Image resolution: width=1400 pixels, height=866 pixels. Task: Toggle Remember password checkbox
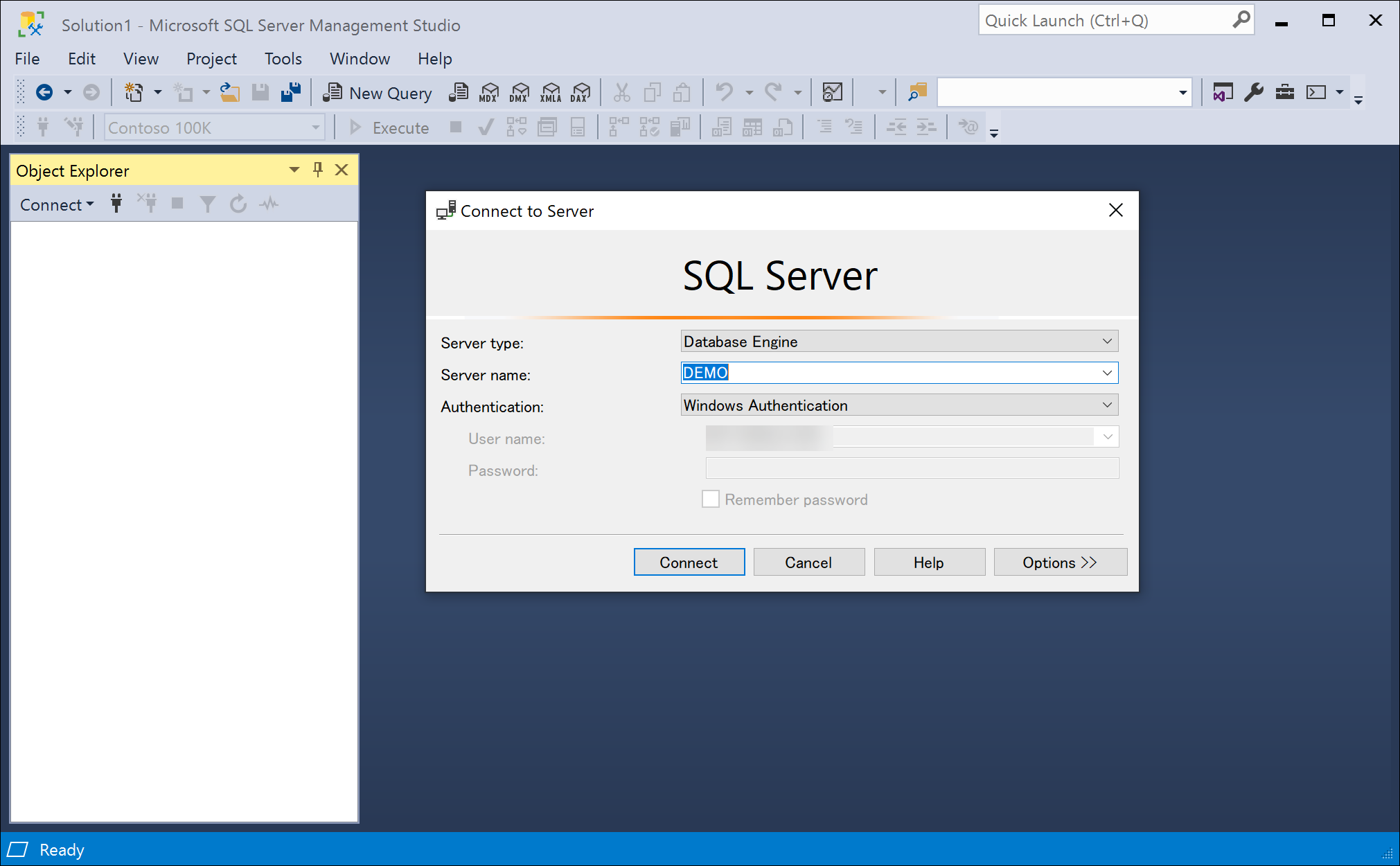710,500
